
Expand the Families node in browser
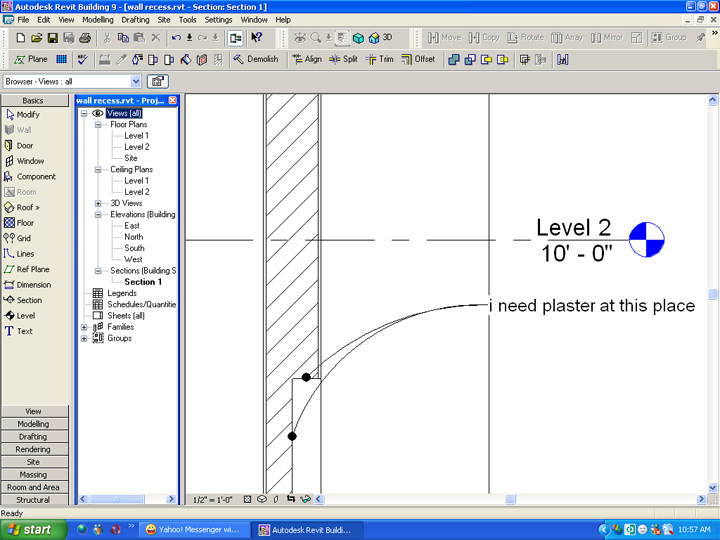pos(85,327)
